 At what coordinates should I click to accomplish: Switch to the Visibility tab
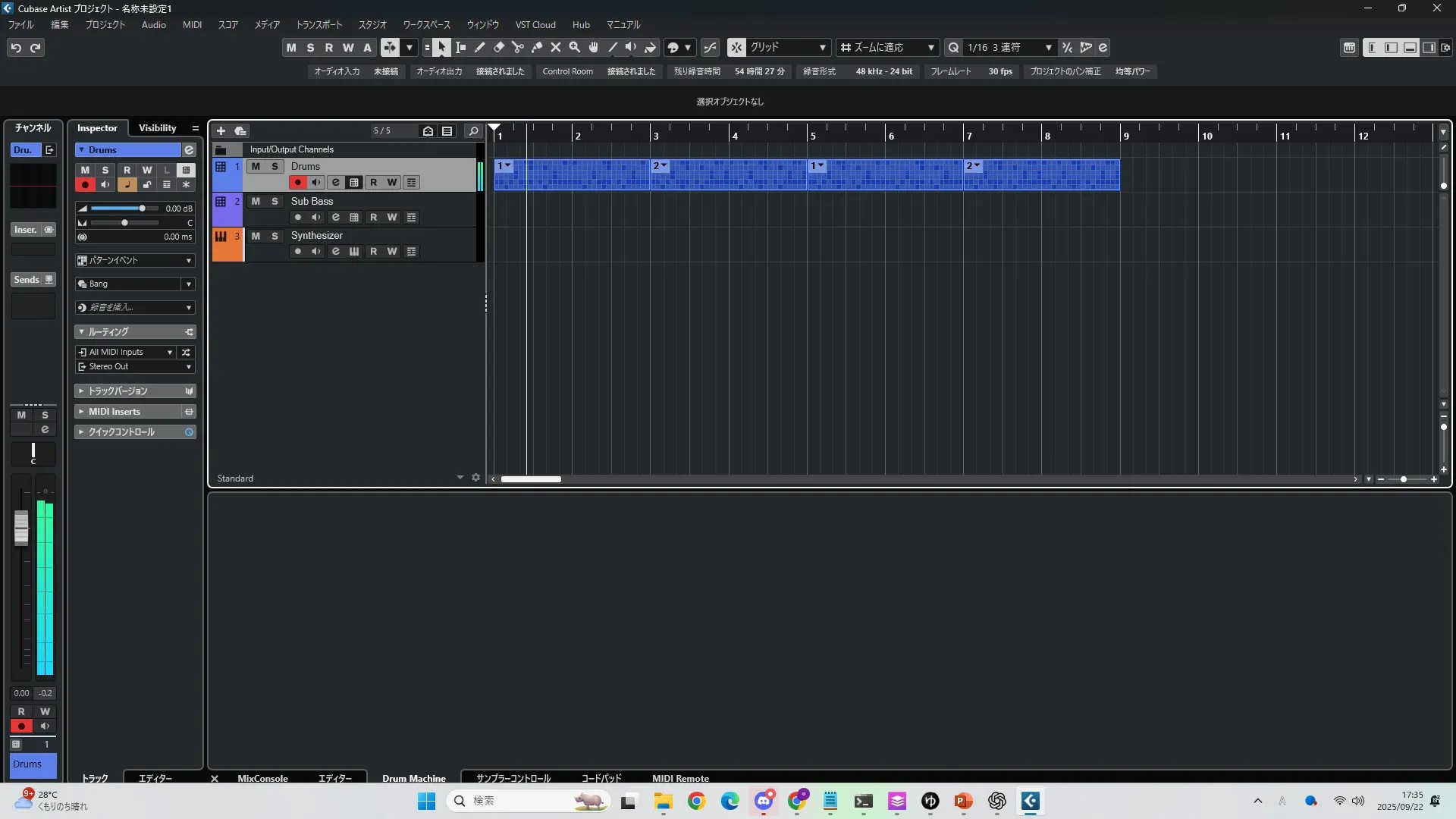coord(157,128)
